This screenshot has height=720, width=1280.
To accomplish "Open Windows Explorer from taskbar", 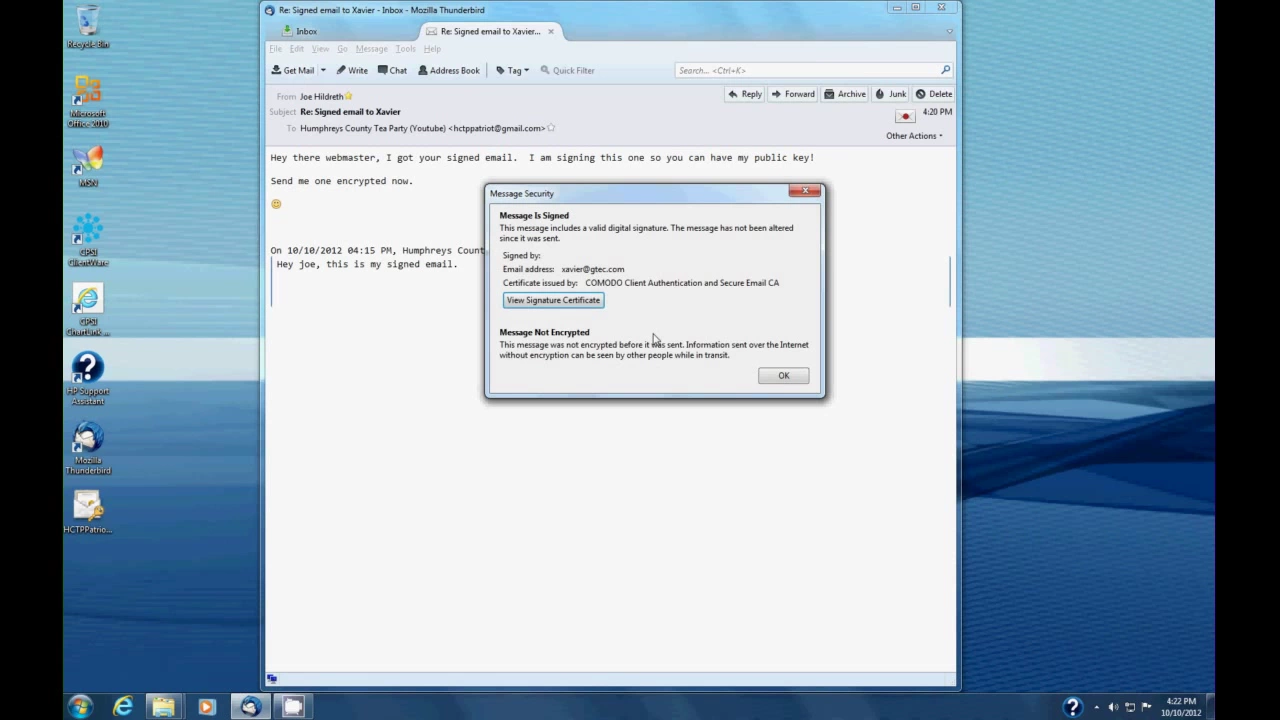I will pyautogui.click(x=164, y=706).
